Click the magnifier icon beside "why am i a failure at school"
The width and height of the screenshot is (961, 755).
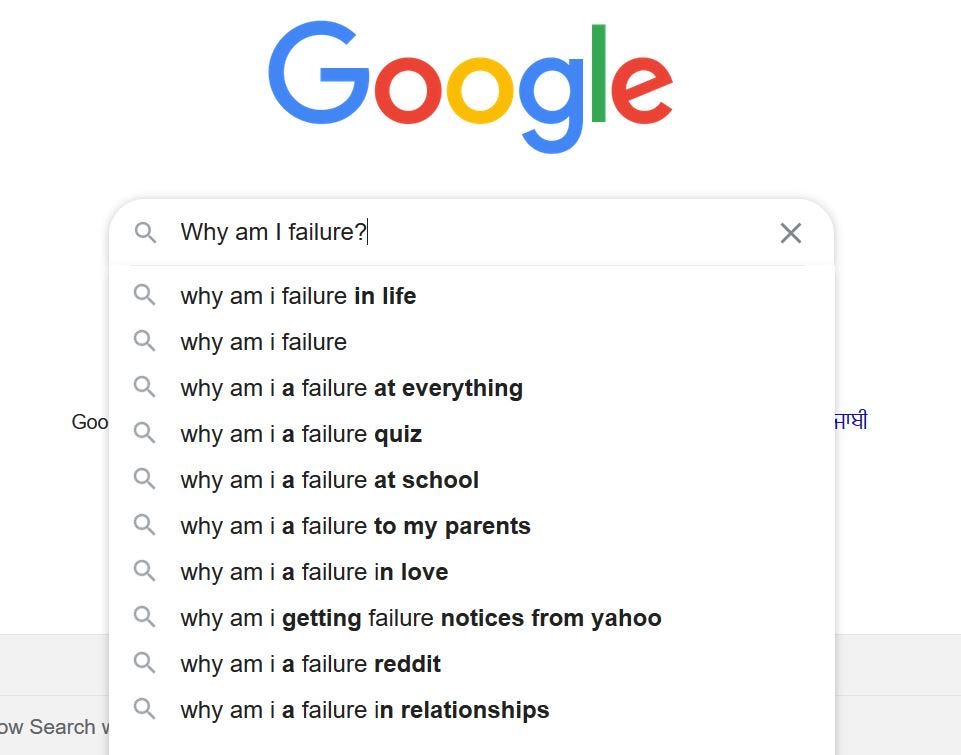(x=145, y=480)
